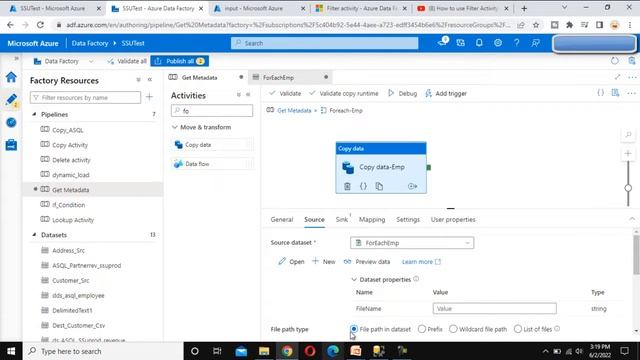640x360 pixels.
Task: Open the settings gear in Azure header
Action: pyautogui.click(x=498, y=43)
